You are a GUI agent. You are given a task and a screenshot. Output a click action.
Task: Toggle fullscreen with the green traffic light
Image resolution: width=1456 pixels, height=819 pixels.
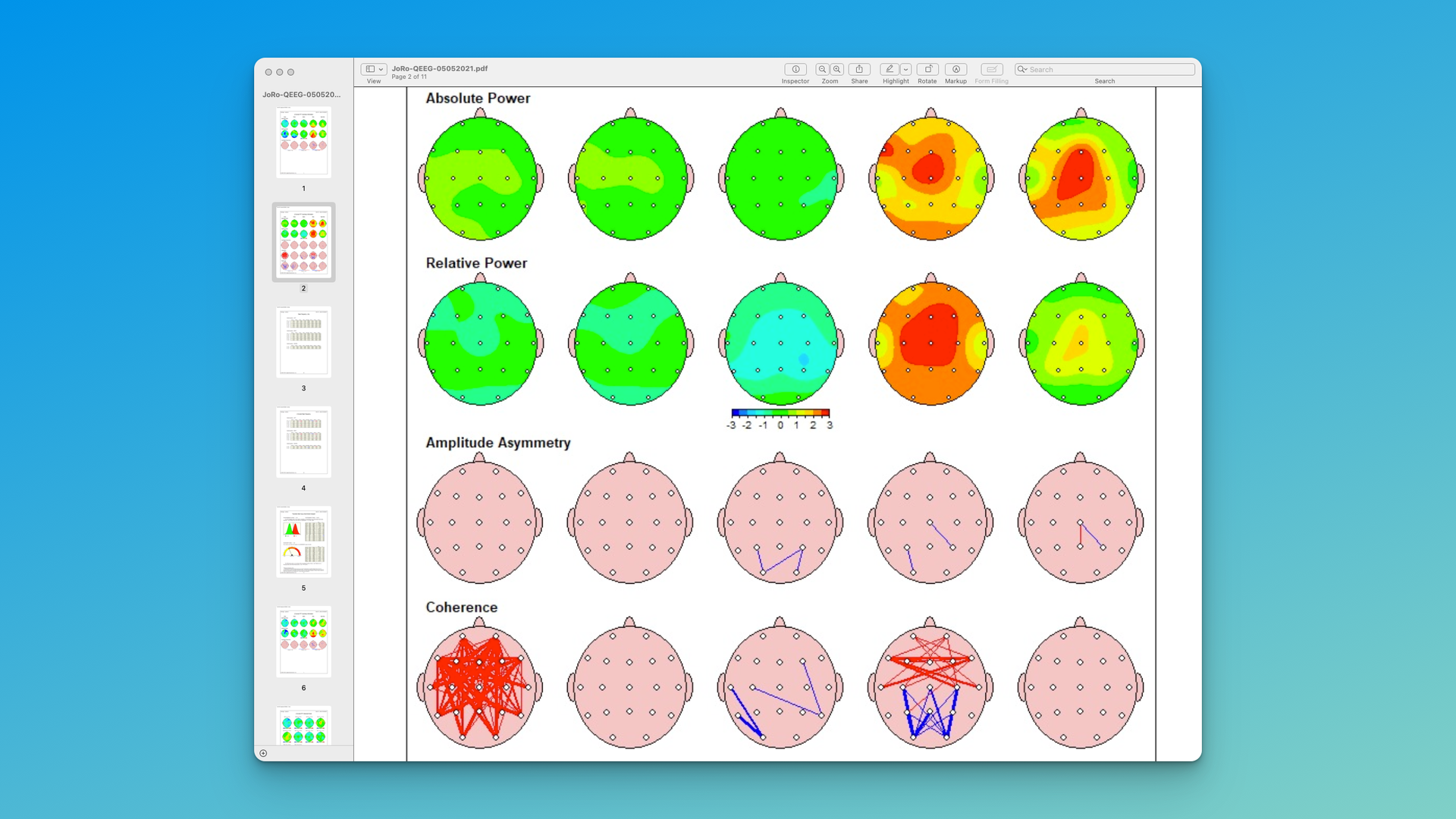[291, 72]
